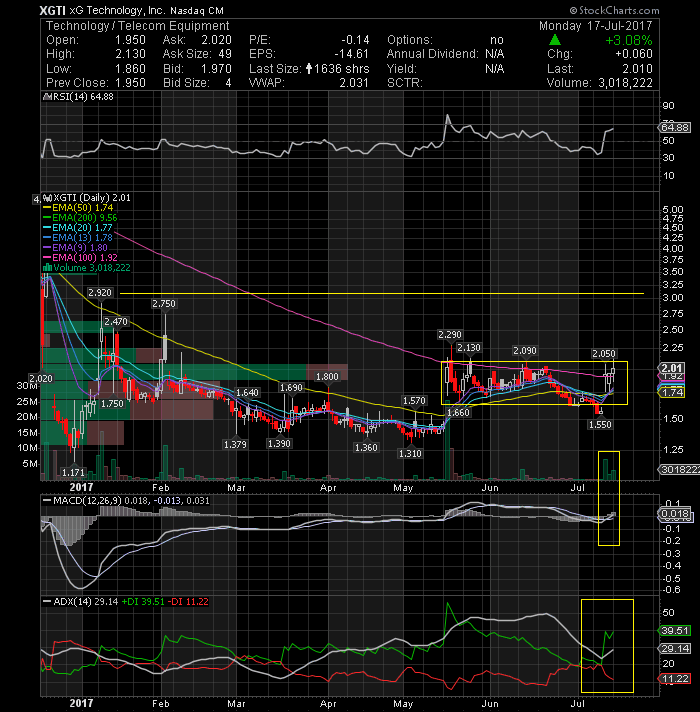Click the 64.88 RSI value tag on axis

tap(675, 128)
